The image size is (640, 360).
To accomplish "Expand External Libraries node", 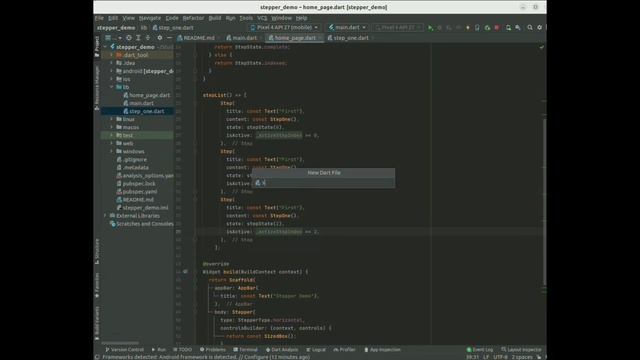I will point(105,216).
